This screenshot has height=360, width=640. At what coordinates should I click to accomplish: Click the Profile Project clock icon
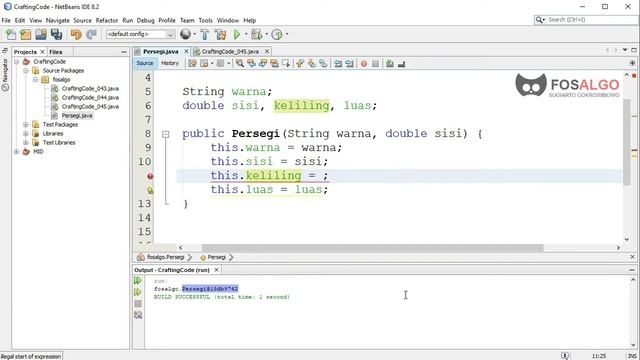click(x=277, y=34)
